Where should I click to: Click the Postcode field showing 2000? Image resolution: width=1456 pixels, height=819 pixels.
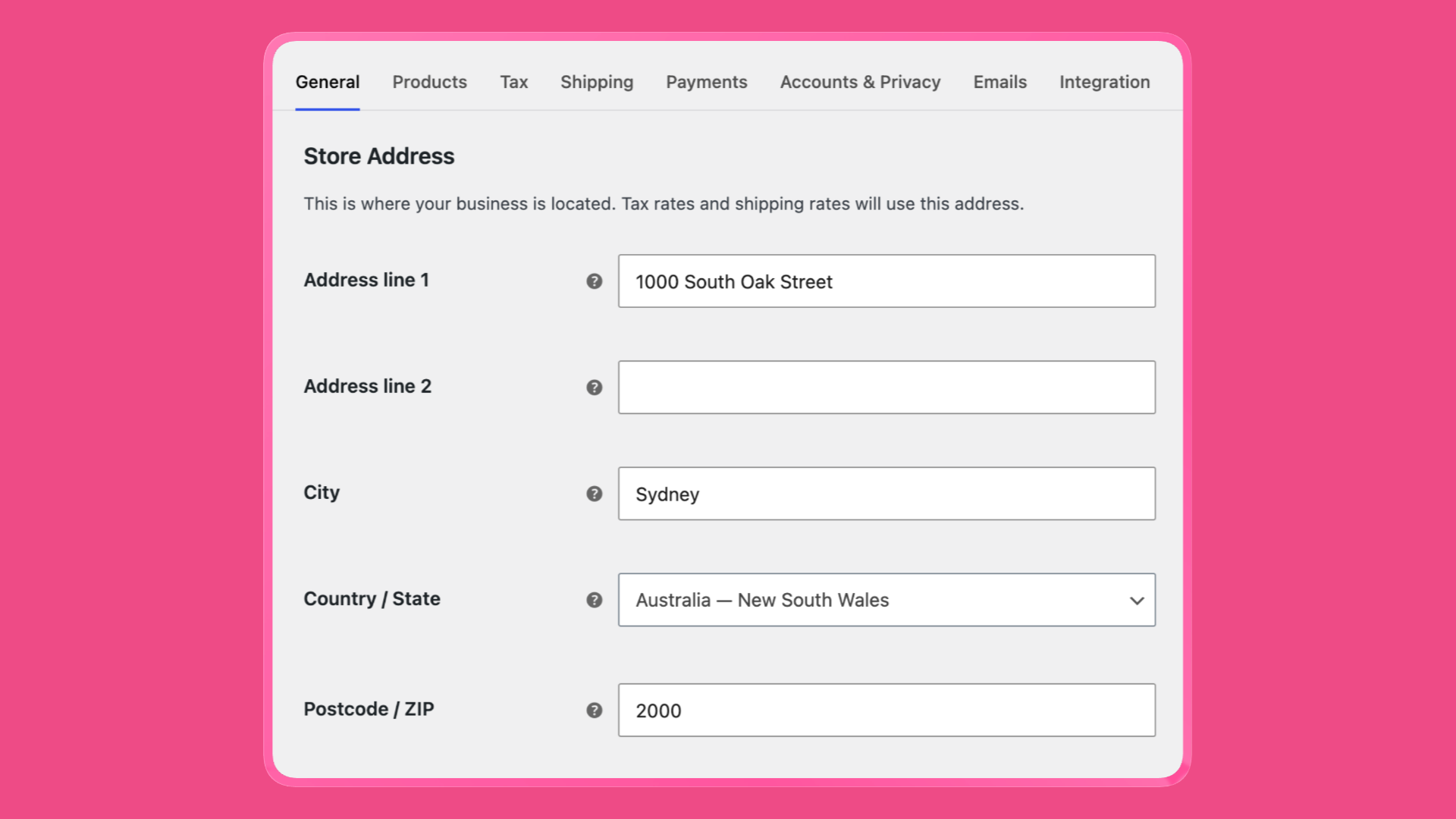[886, 711]
